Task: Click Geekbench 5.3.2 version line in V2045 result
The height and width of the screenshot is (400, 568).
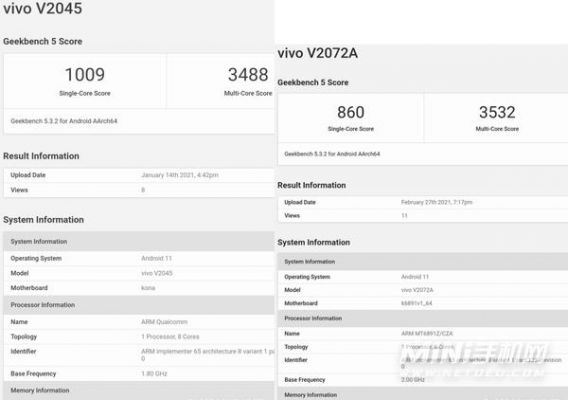Action: 64,121
